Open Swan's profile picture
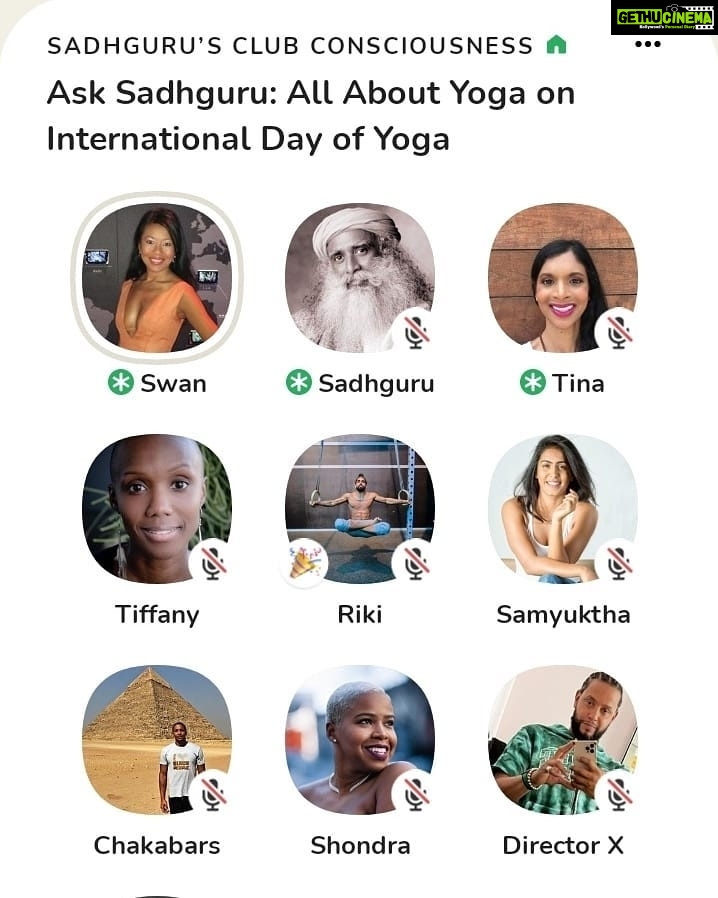 pyautogui.click(x=157, y=277)
